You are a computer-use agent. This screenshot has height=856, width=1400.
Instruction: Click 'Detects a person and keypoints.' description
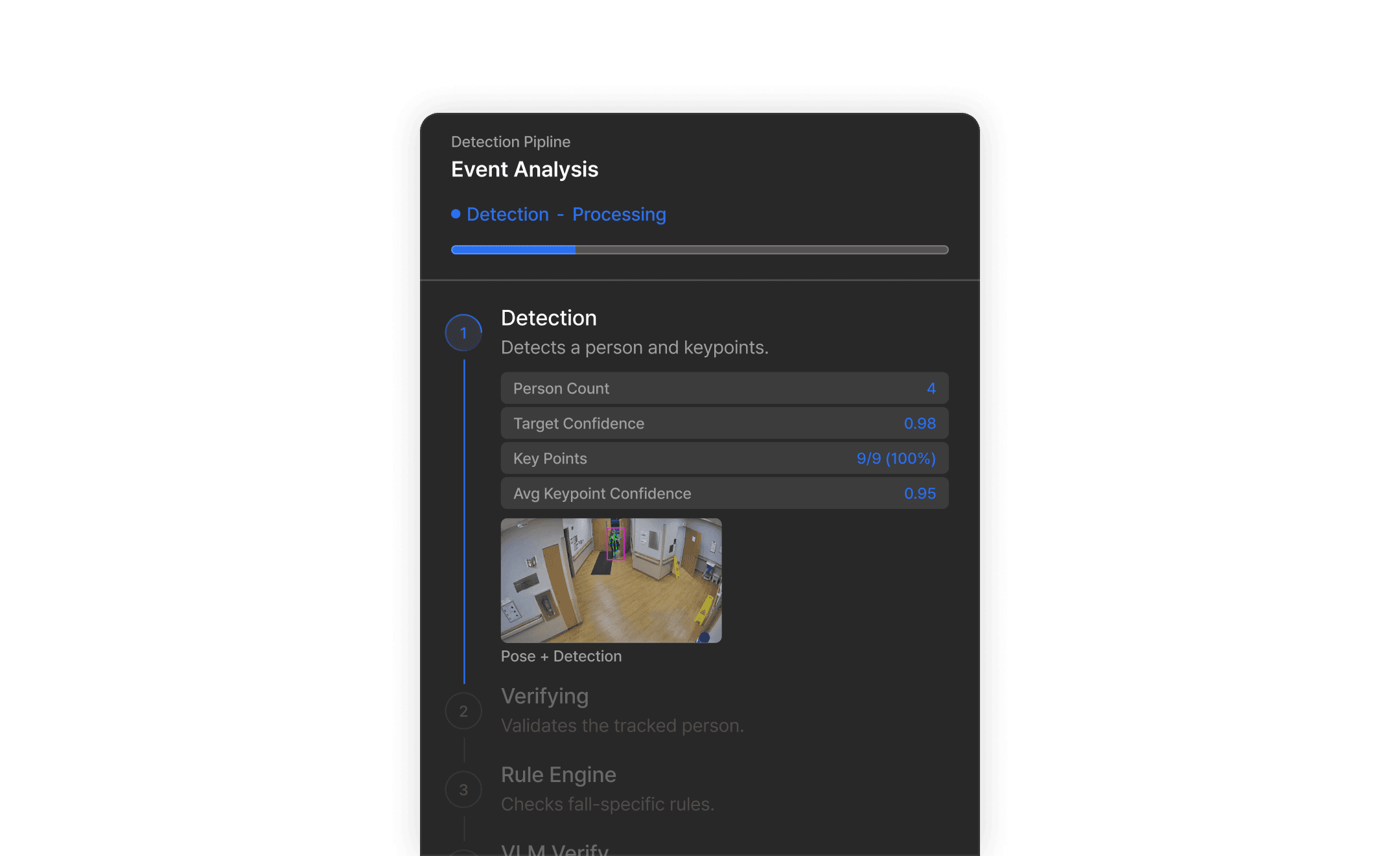pyautogui.click(x=635, y=348)
